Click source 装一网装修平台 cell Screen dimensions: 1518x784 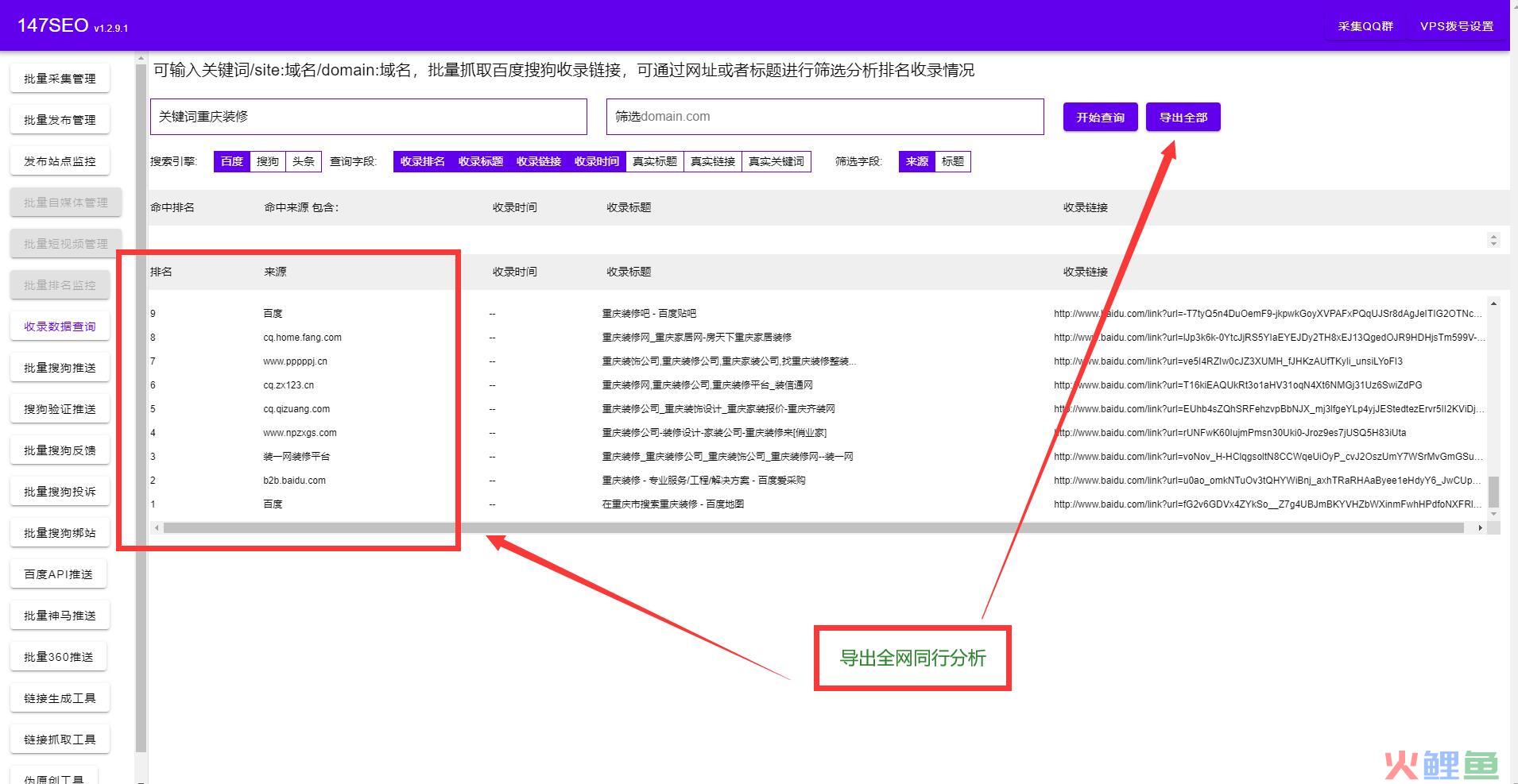[296, 457]
